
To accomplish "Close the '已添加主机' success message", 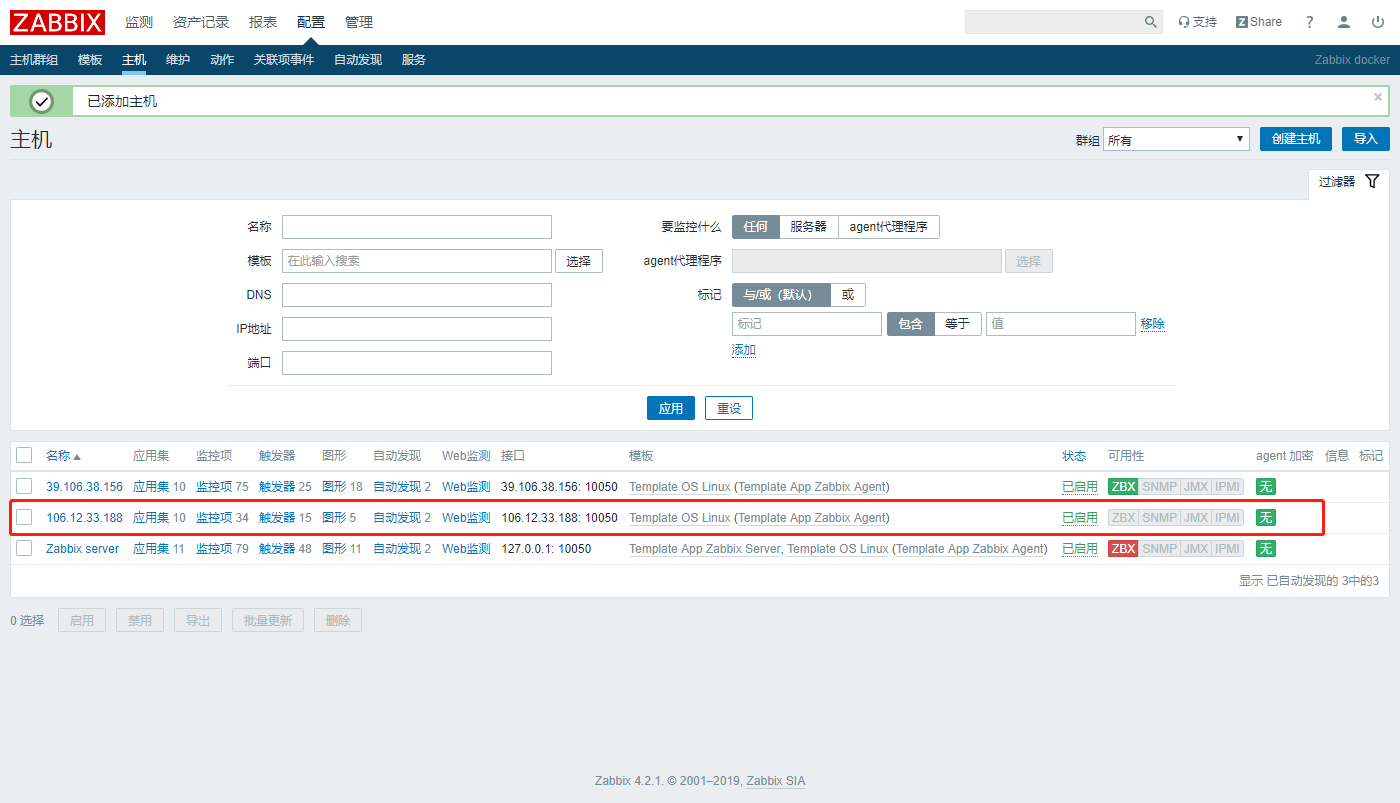I will (1378, 97).
